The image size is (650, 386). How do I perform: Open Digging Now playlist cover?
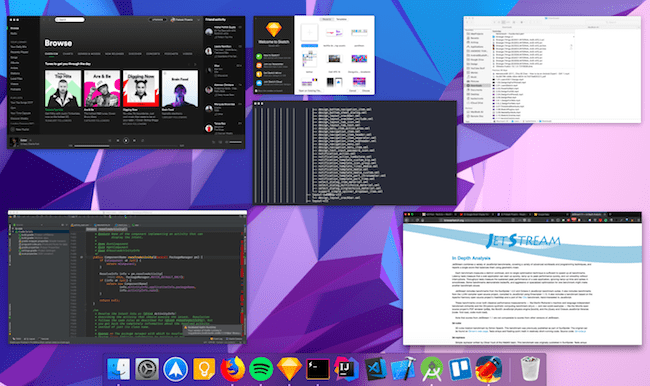141,89
